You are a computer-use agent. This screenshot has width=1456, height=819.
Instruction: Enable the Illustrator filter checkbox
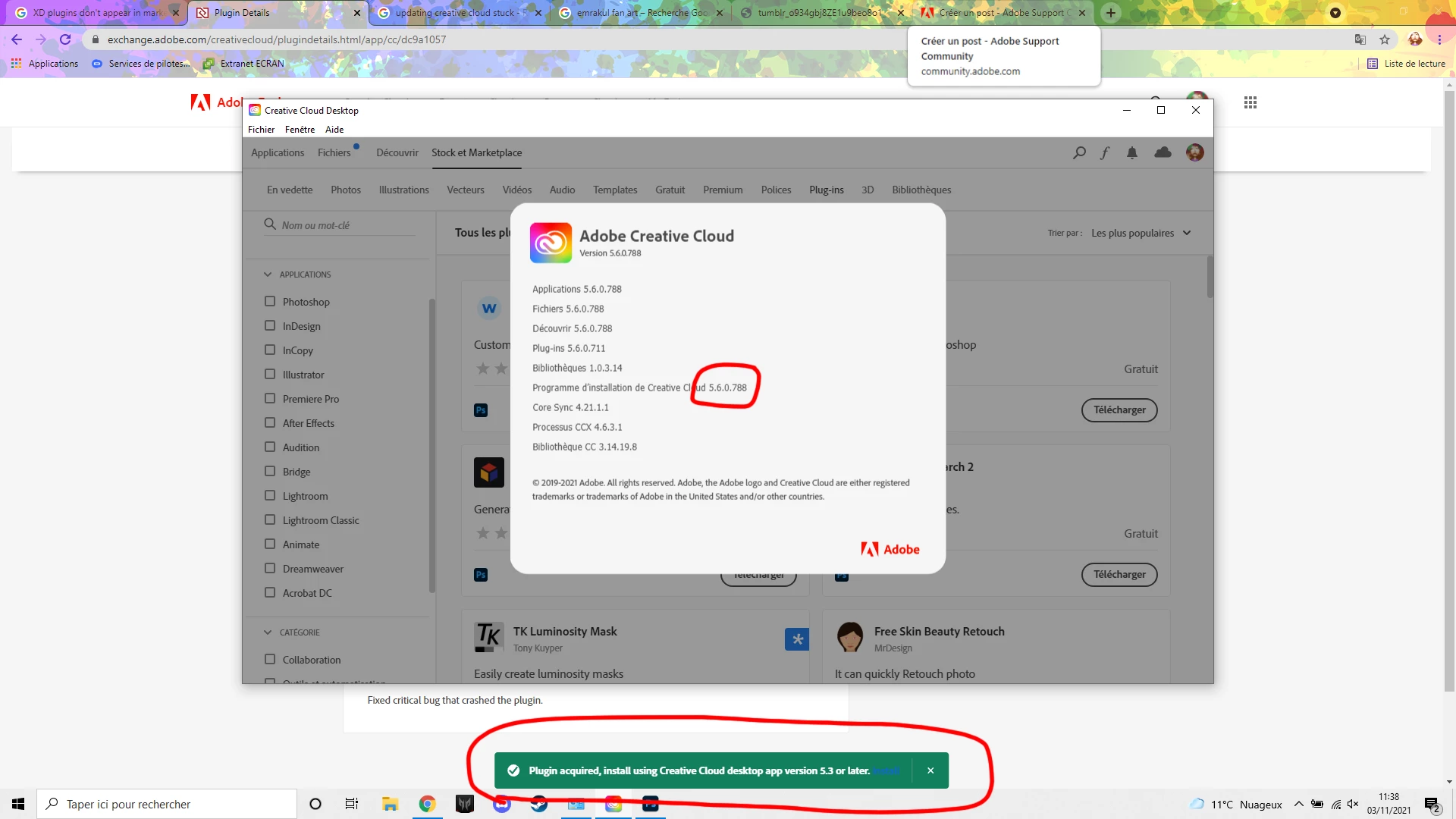coord(270,375)
